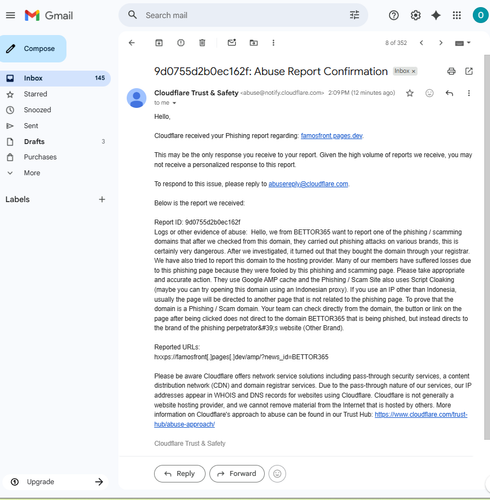Click the Compose button
The width and height of the screenshot is (490, 500).
tap(33, 49)
